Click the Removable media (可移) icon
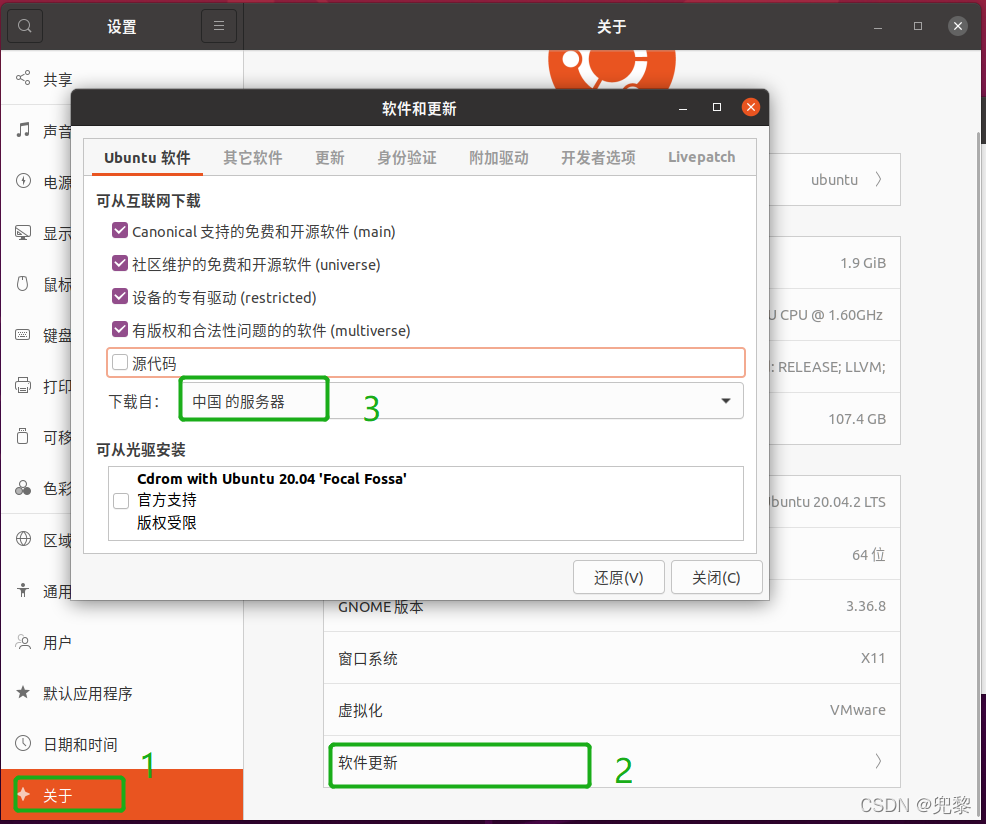Screen dimensions: 986x824 coord(23,437)
